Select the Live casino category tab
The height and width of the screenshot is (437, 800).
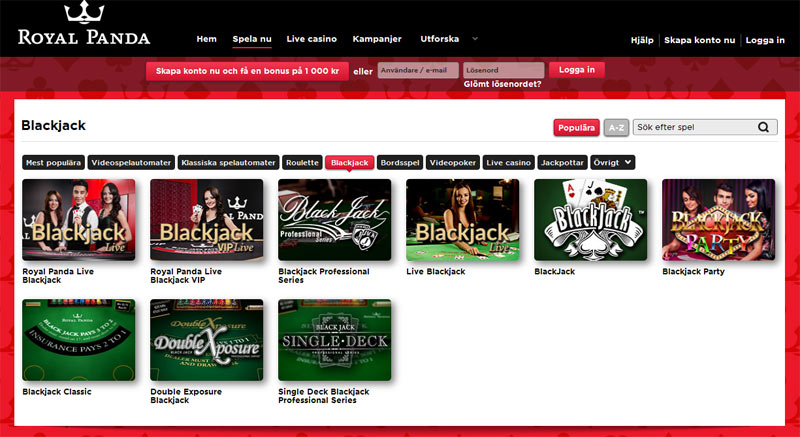pos(509,163)
